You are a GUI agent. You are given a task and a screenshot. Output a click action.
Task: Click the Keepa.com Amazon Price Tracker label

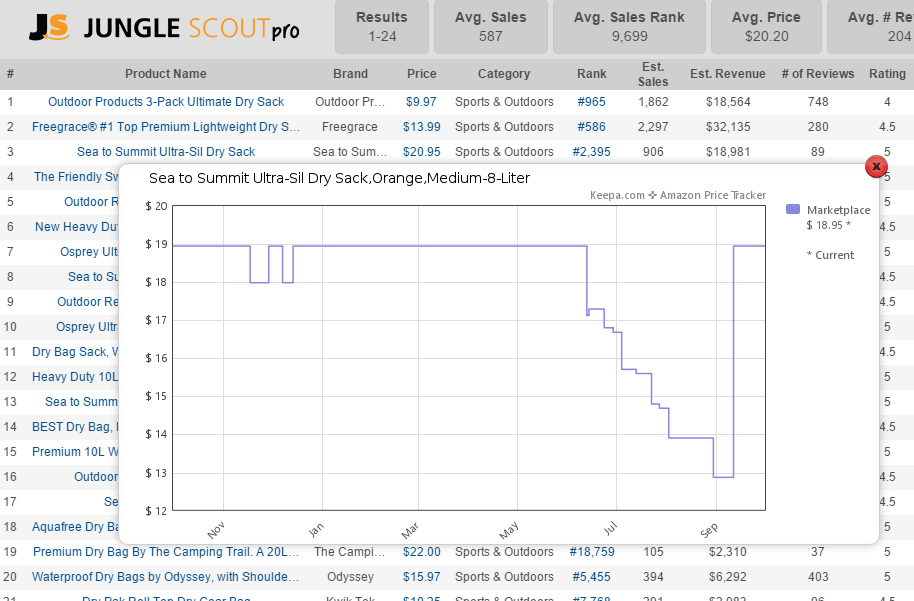pyautogui.click(x=678, y=195)
